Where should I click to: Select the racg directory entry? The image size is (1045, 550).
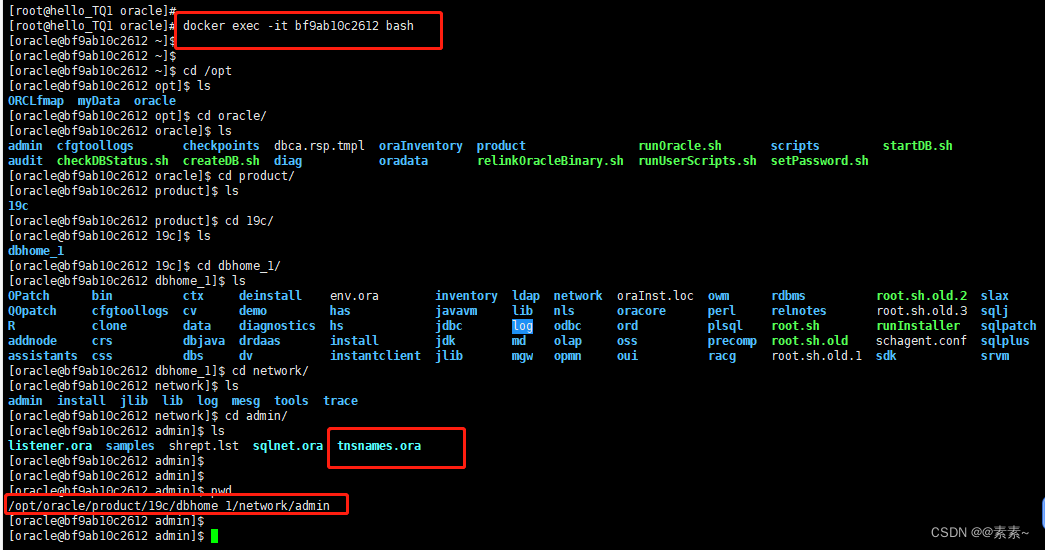point(722,356)
